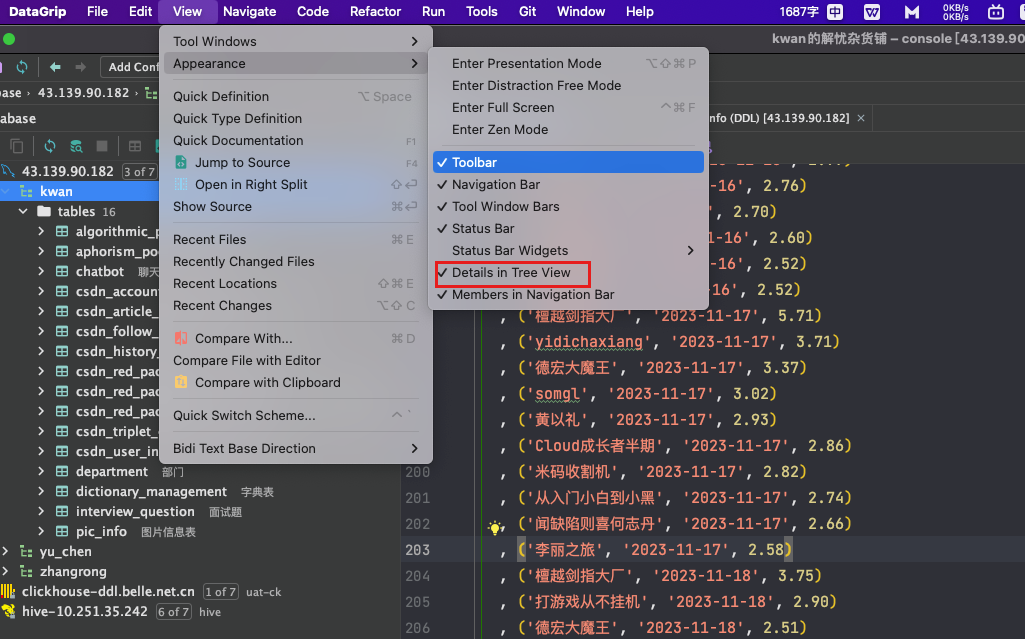Click Refresh icon in Database panel toolbar

point(50,146)
